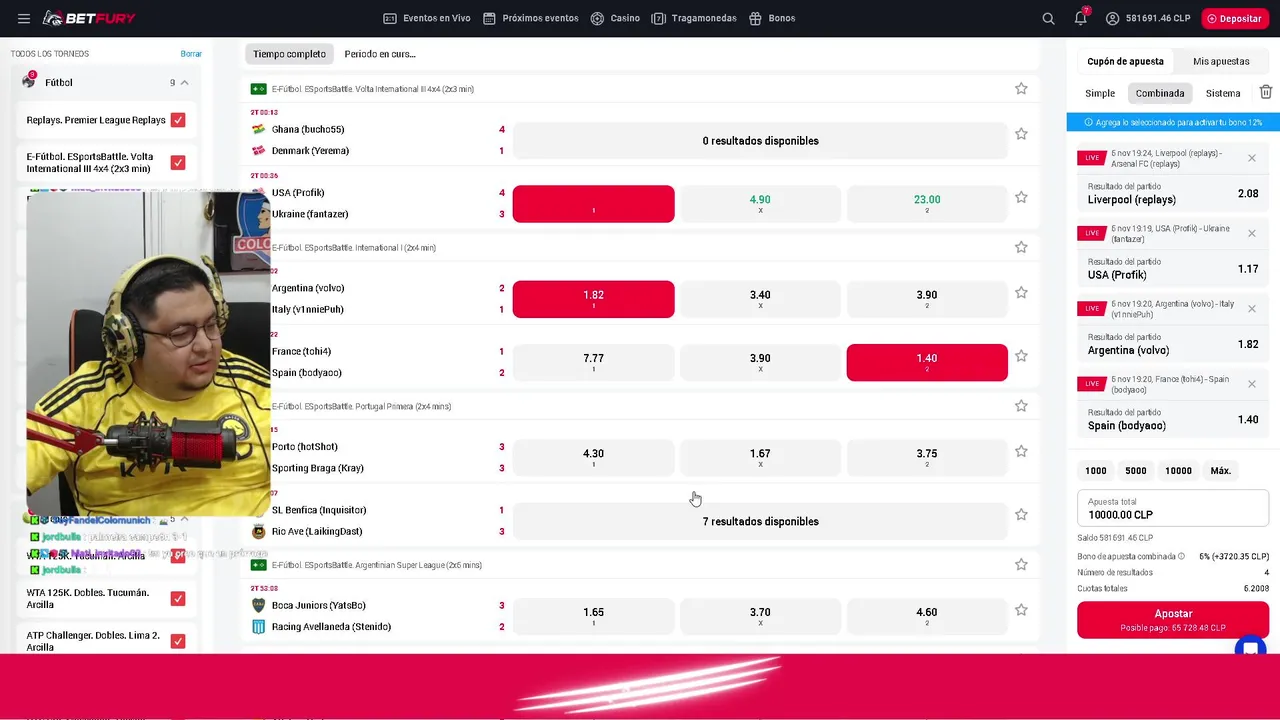Pick Ukraine win odds 23.00
1280x720 pixels.
pyautogui.click(x=927, y=204)
